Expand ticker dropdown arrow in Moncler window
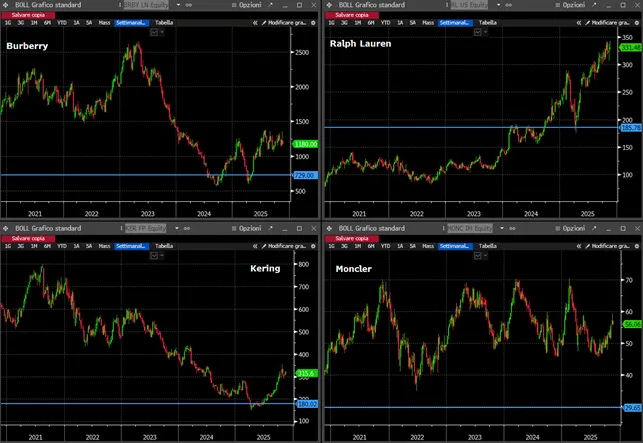The width and height of the screenshot is (643, 443). [x=502, y=228]
